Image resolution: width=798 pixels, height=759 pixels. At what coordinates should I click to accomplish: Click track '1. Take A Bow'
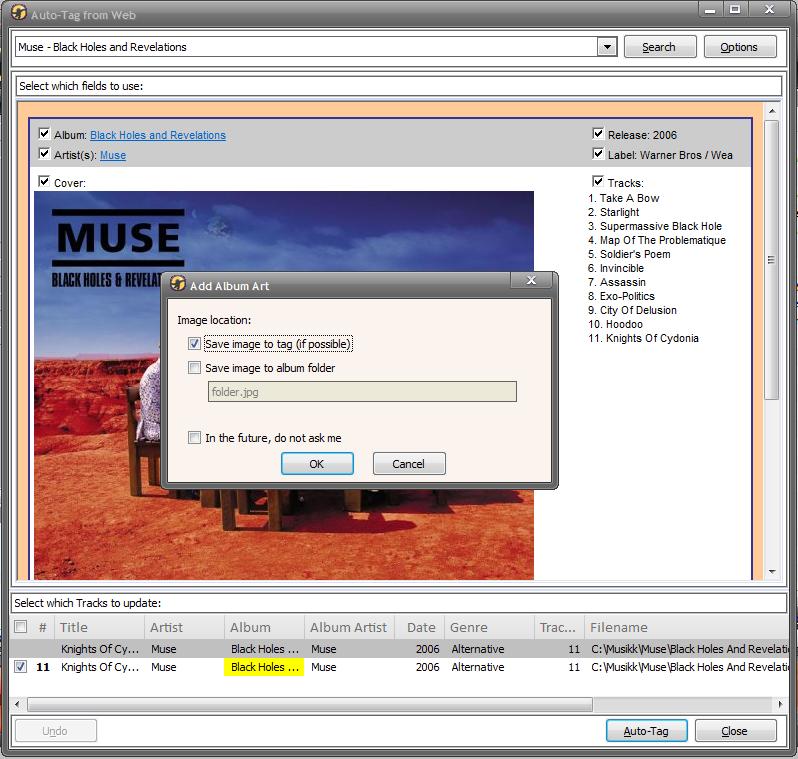click(624, 198)
